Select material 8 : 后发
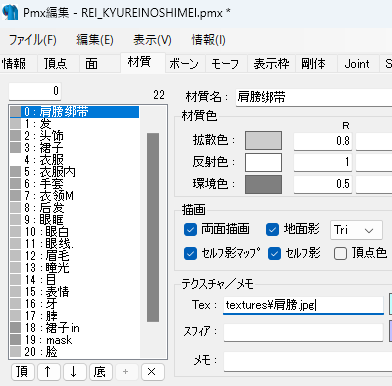This screenshot has height=386, width=392. pyautogui.click(x=74, y=208)
